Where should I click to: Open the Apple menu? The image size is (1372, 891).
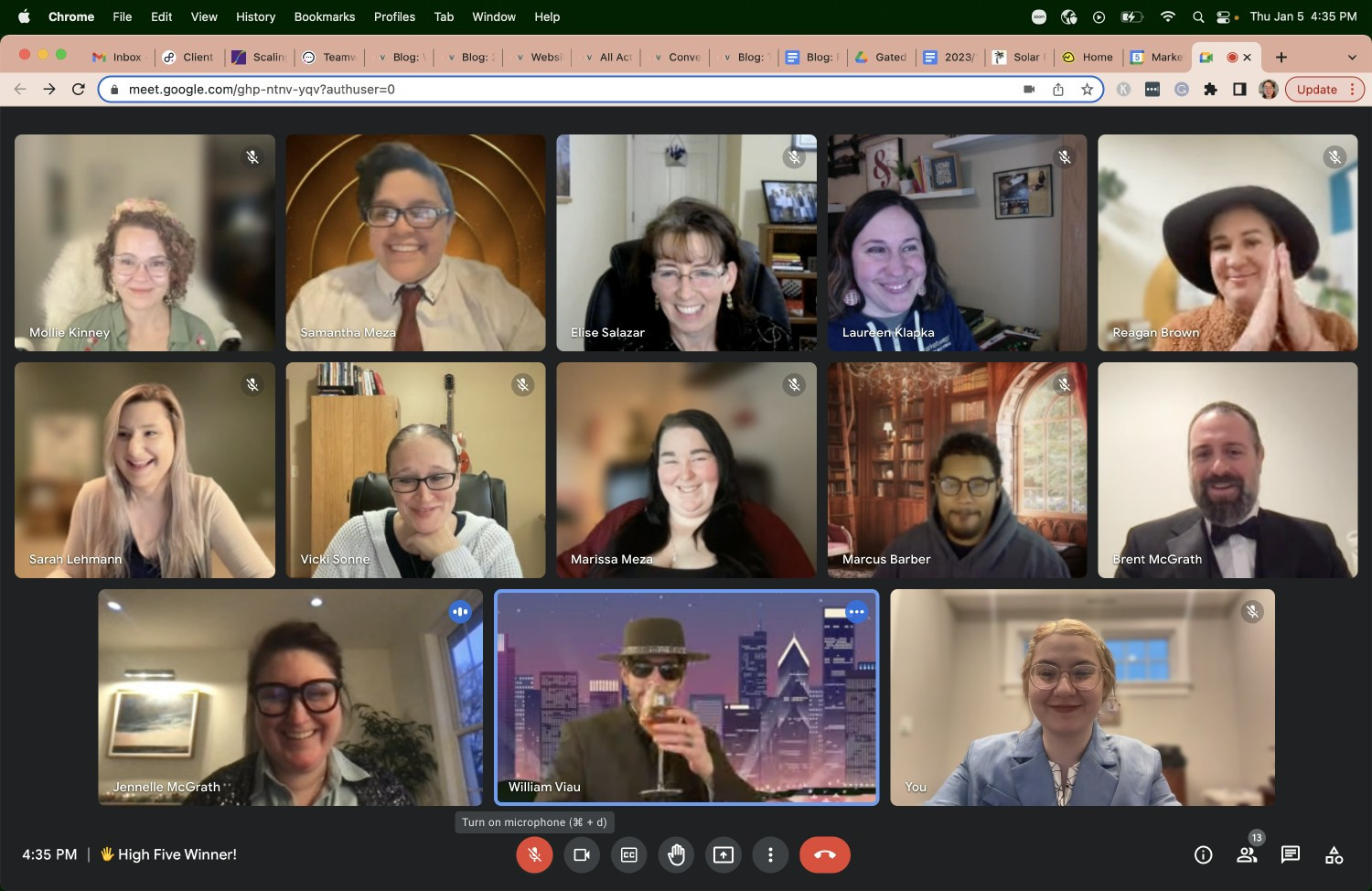(24, 16)
